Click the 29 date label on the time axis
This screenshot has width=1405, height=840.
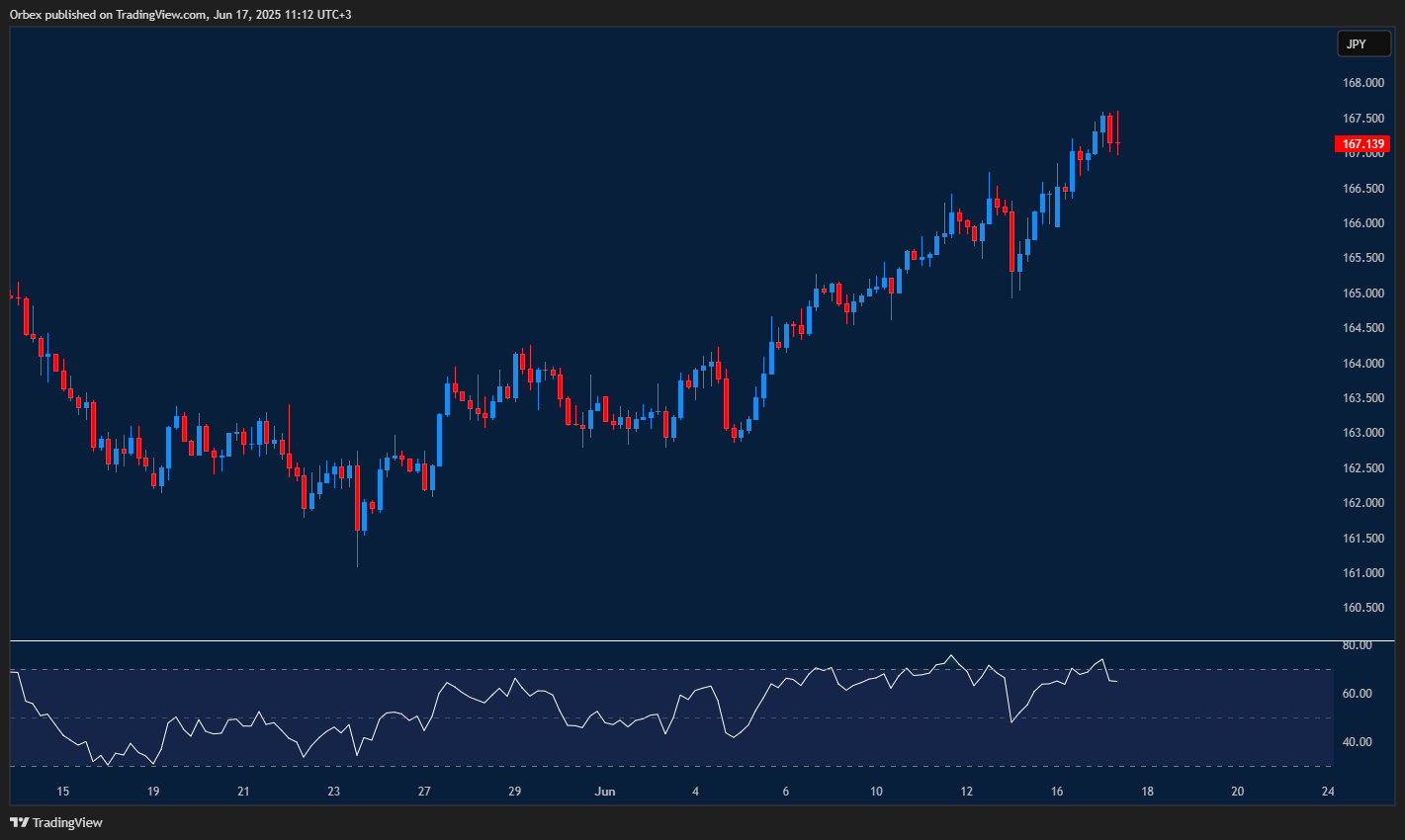(515, 792)
